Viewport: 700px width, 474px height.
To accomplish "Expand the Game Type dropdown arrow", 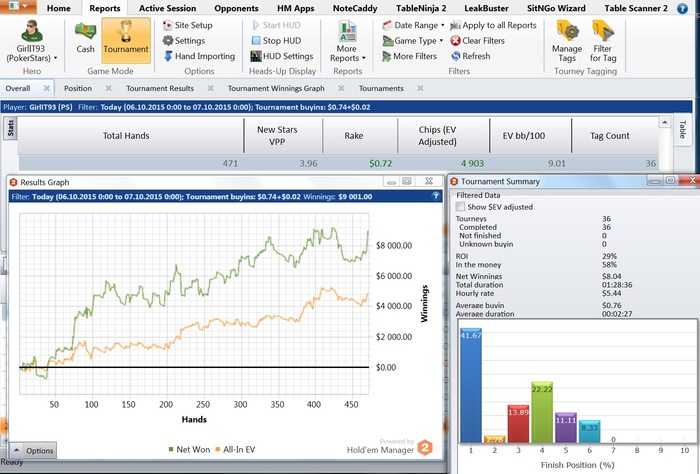I will [x=441, y=41].
